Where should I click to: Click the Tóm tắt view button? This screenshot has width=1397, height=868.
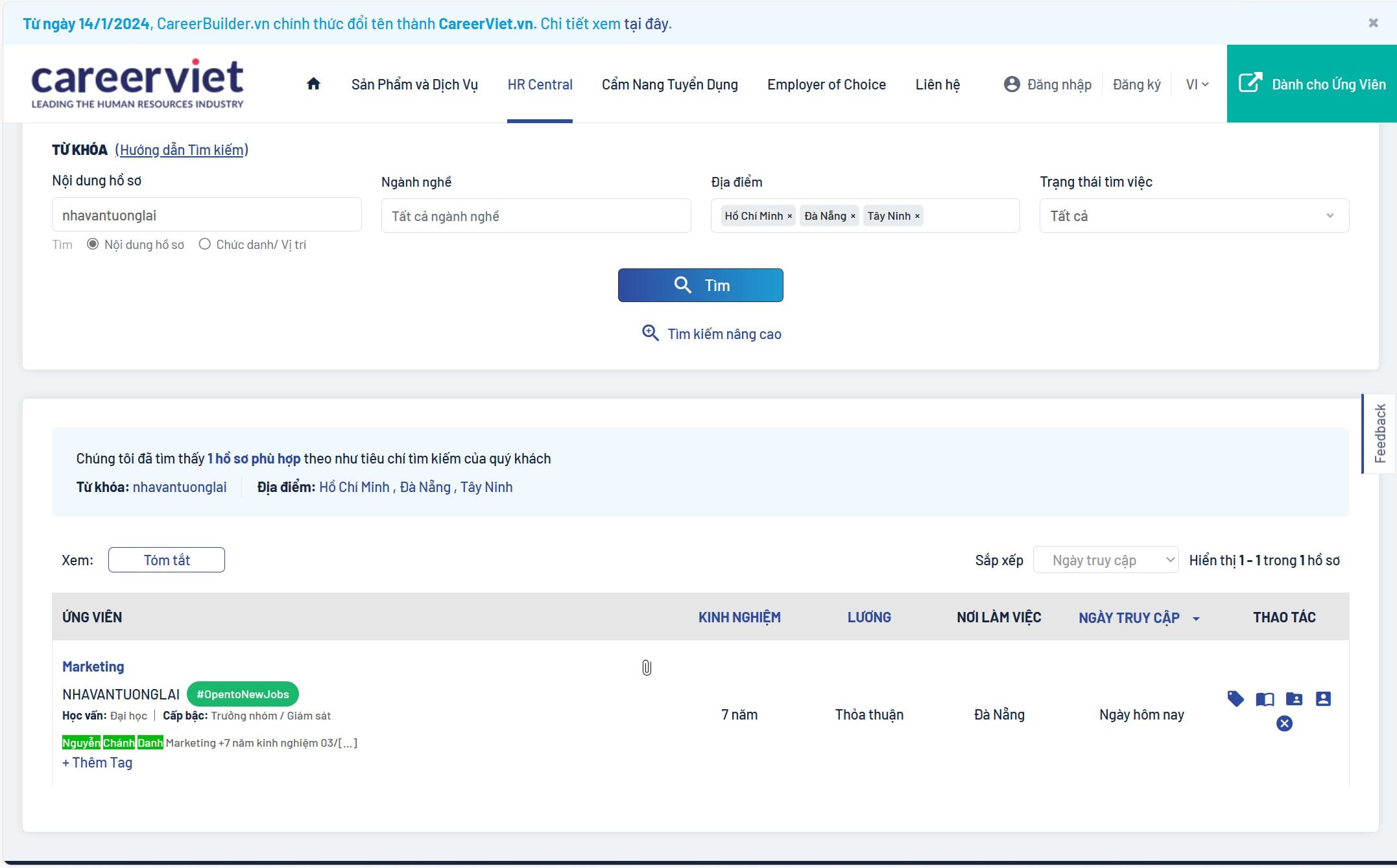pos(167,560)
